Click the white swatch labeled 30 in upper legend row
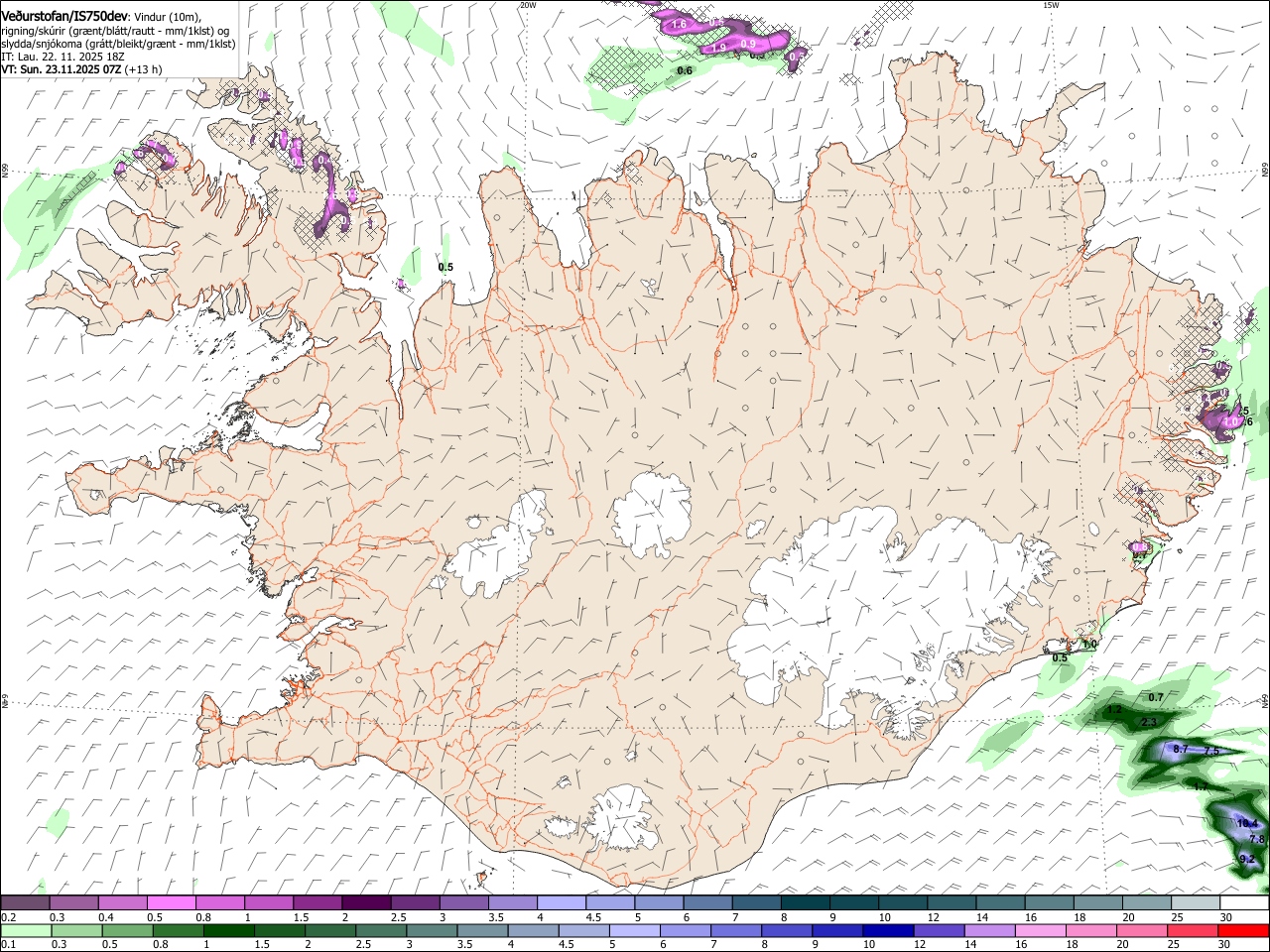Image resolution: width=1270 pixels, height=952 pixels. pos(1243,903)
